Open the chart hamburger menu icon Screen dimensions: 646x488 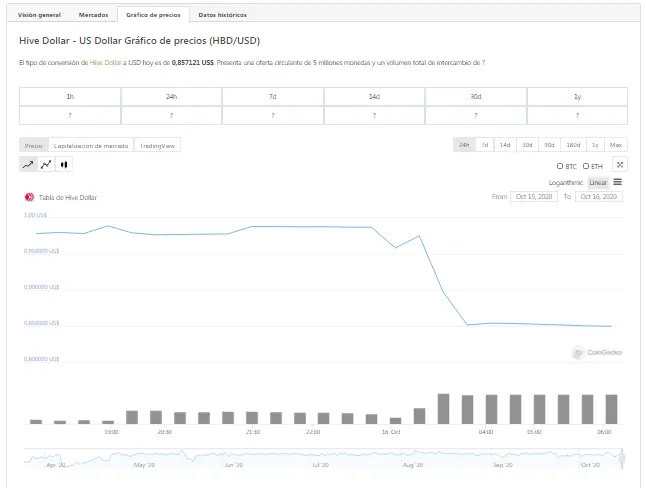coord(617,182)
